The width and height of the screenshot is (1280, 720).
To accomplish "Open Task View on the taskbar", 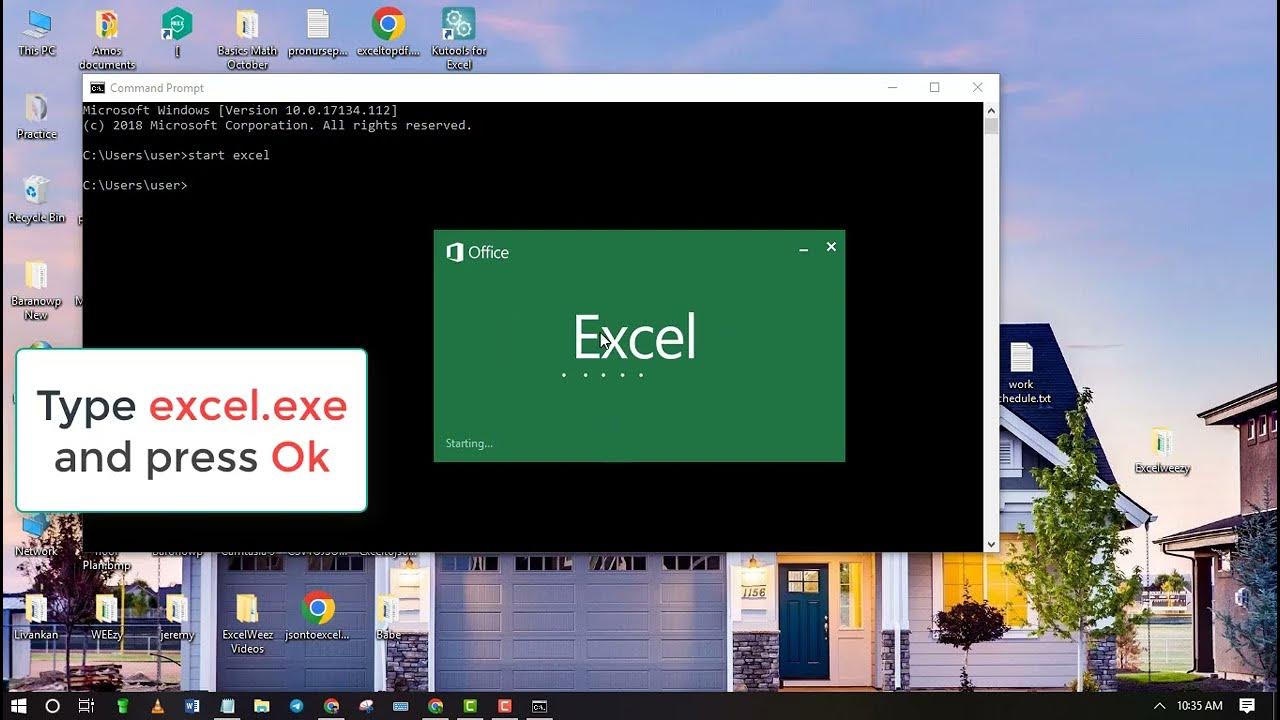I will point(85,707).
